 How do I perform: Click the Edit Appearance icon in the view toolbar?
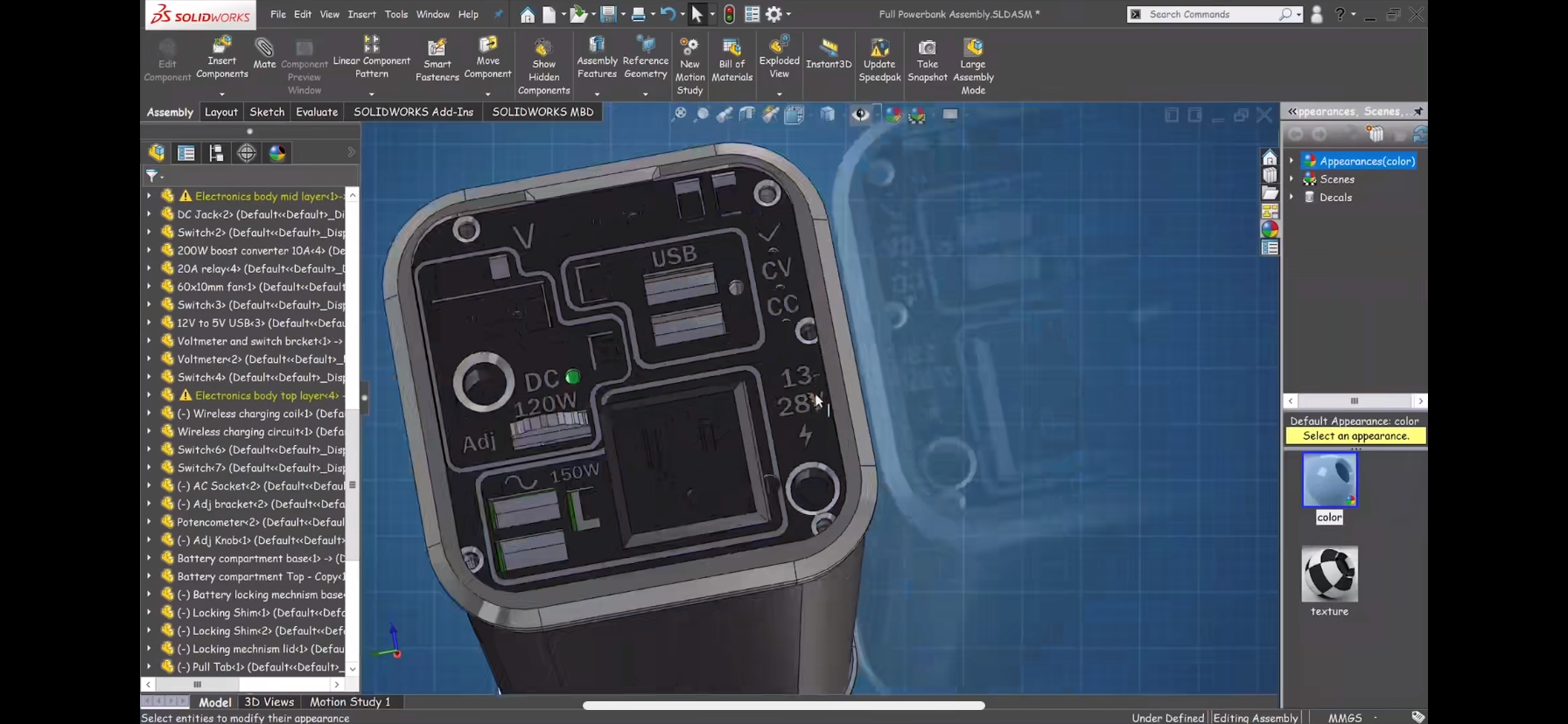(x=892, y=114)
